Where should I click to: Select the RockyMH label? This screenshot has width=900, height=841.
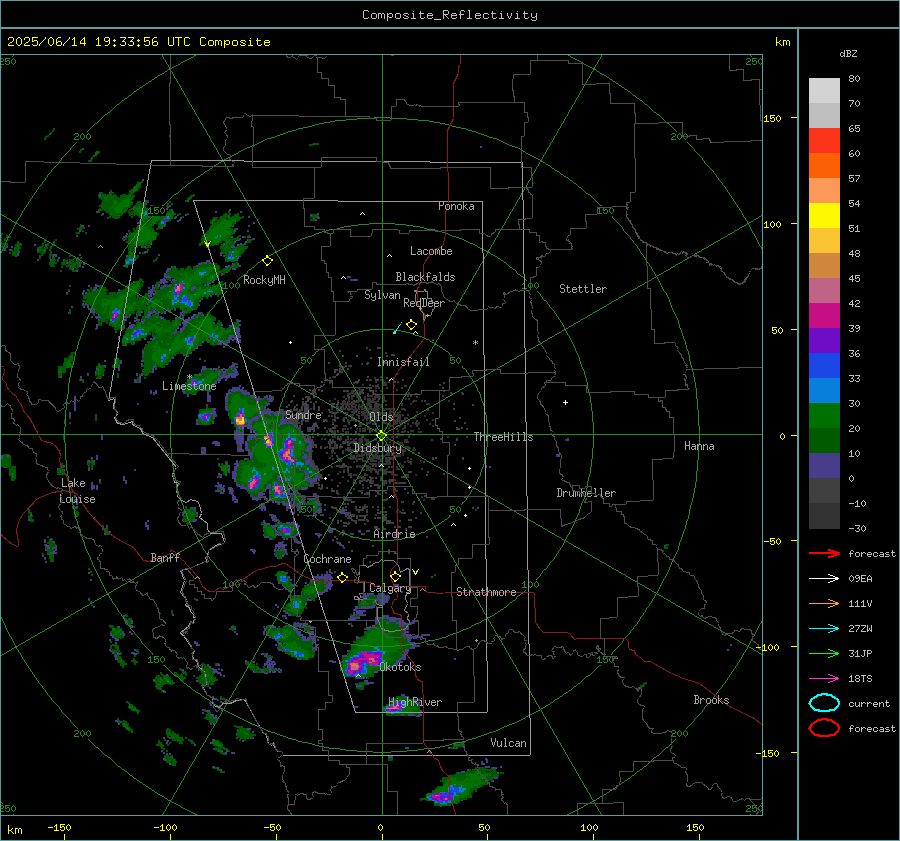[x=264, y=280]
